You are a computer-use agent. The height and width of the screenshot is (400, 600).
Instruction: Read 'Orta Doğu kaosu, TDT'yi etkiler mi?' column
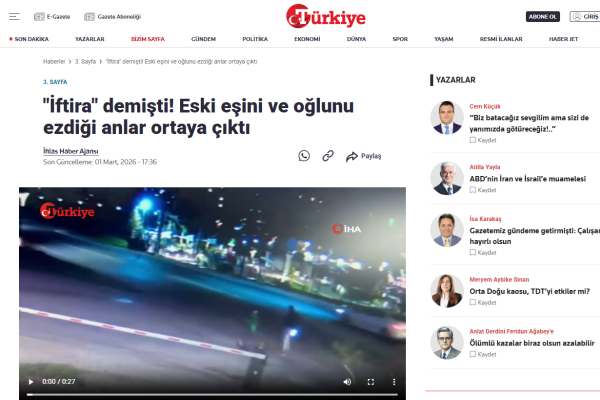[x=530, y=291]
